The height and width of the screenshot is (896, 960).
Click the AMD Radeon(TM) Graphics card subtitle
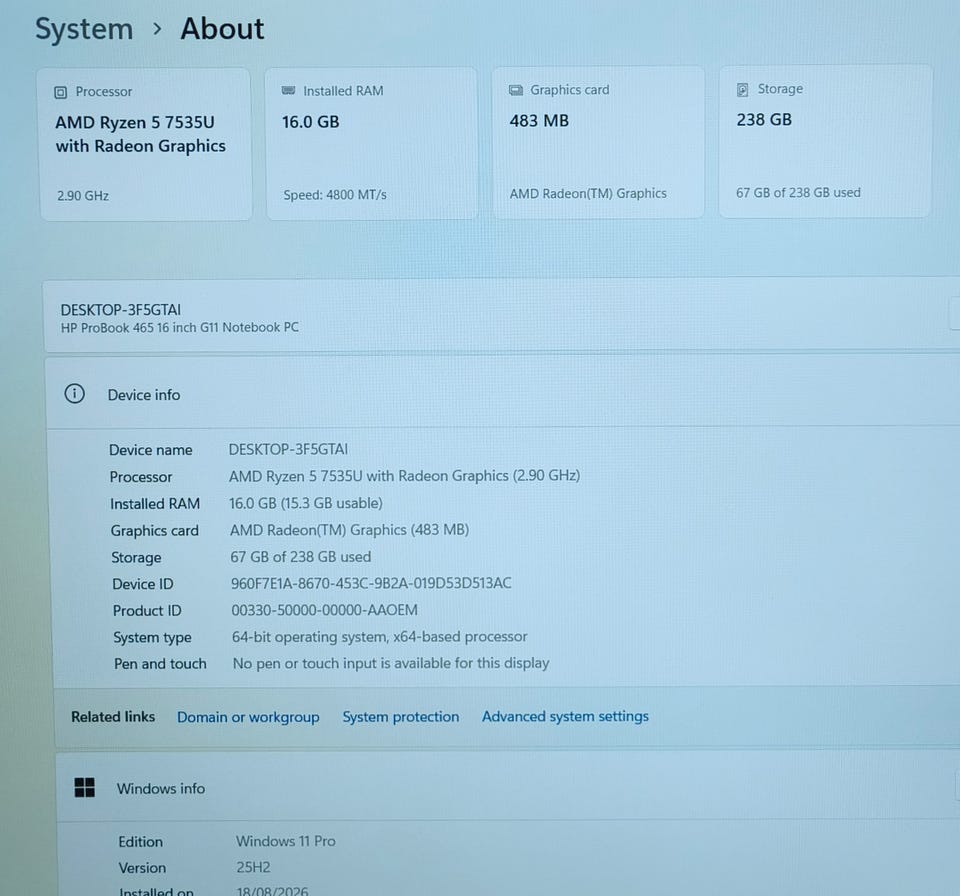click(x=588, y=194)
